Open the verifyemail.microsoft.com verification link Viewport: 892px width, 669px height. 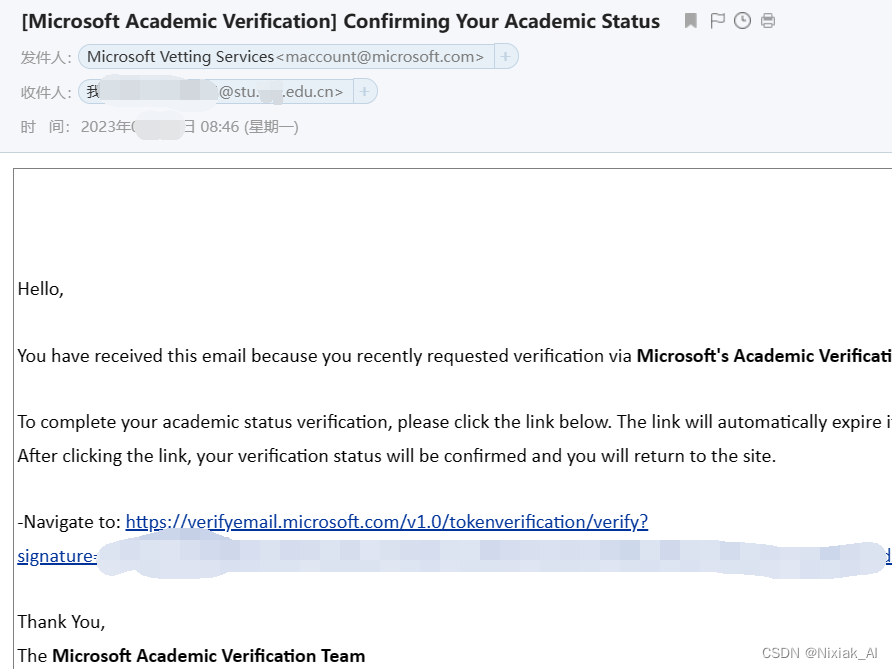pyautogui.click(x=386, y=522)
